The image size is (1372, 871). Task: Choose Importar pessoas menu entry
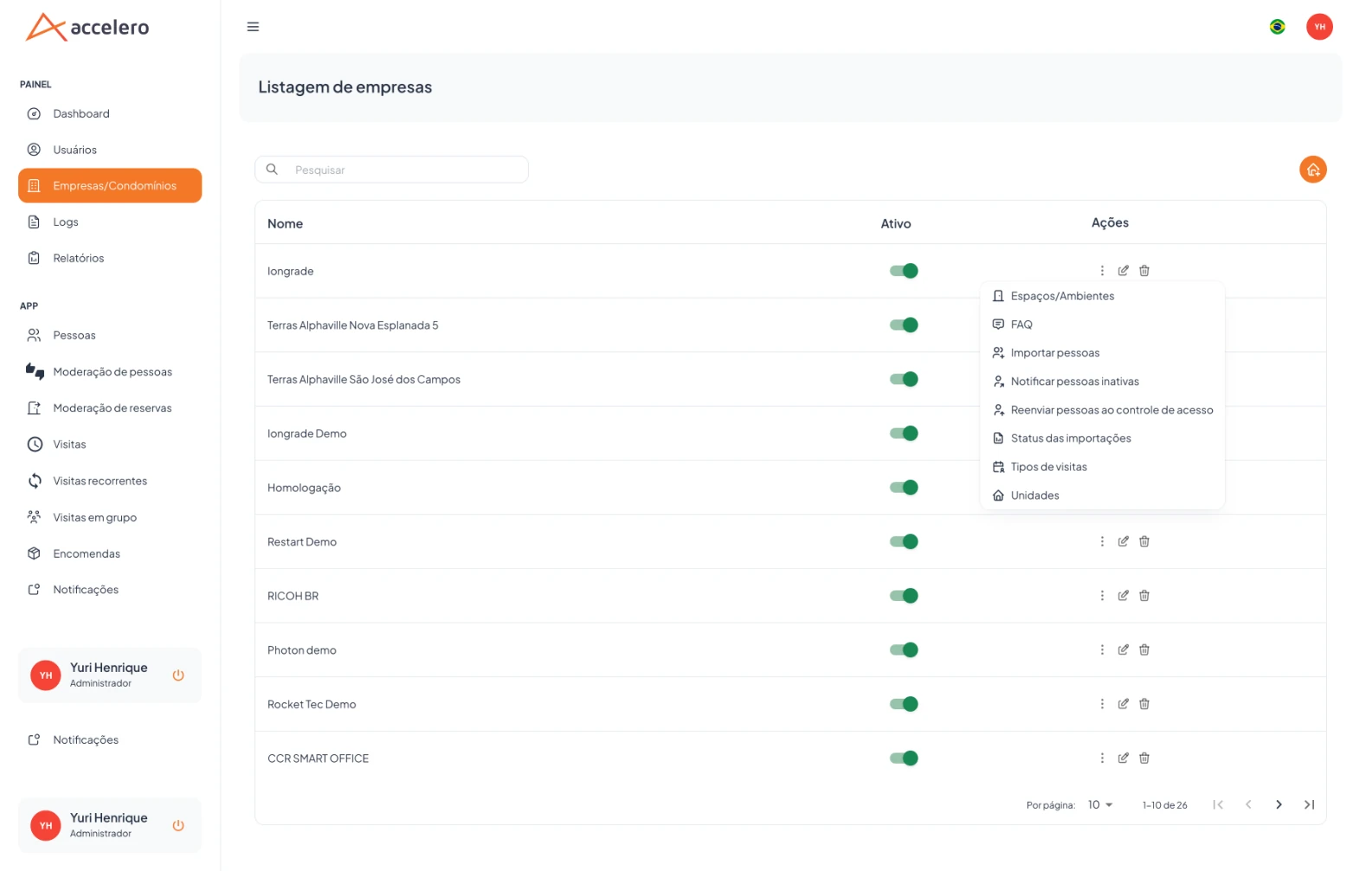pyautogui.click(x=1102, y=353)
